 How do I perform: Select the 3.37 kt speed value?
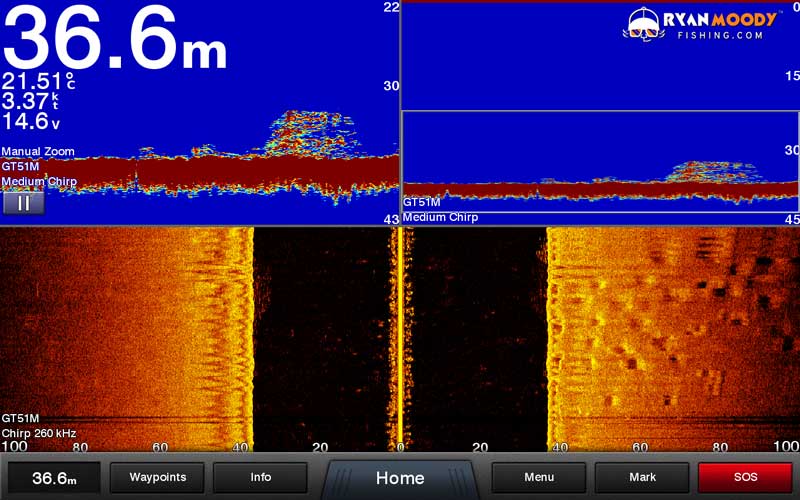pos(31,101)
